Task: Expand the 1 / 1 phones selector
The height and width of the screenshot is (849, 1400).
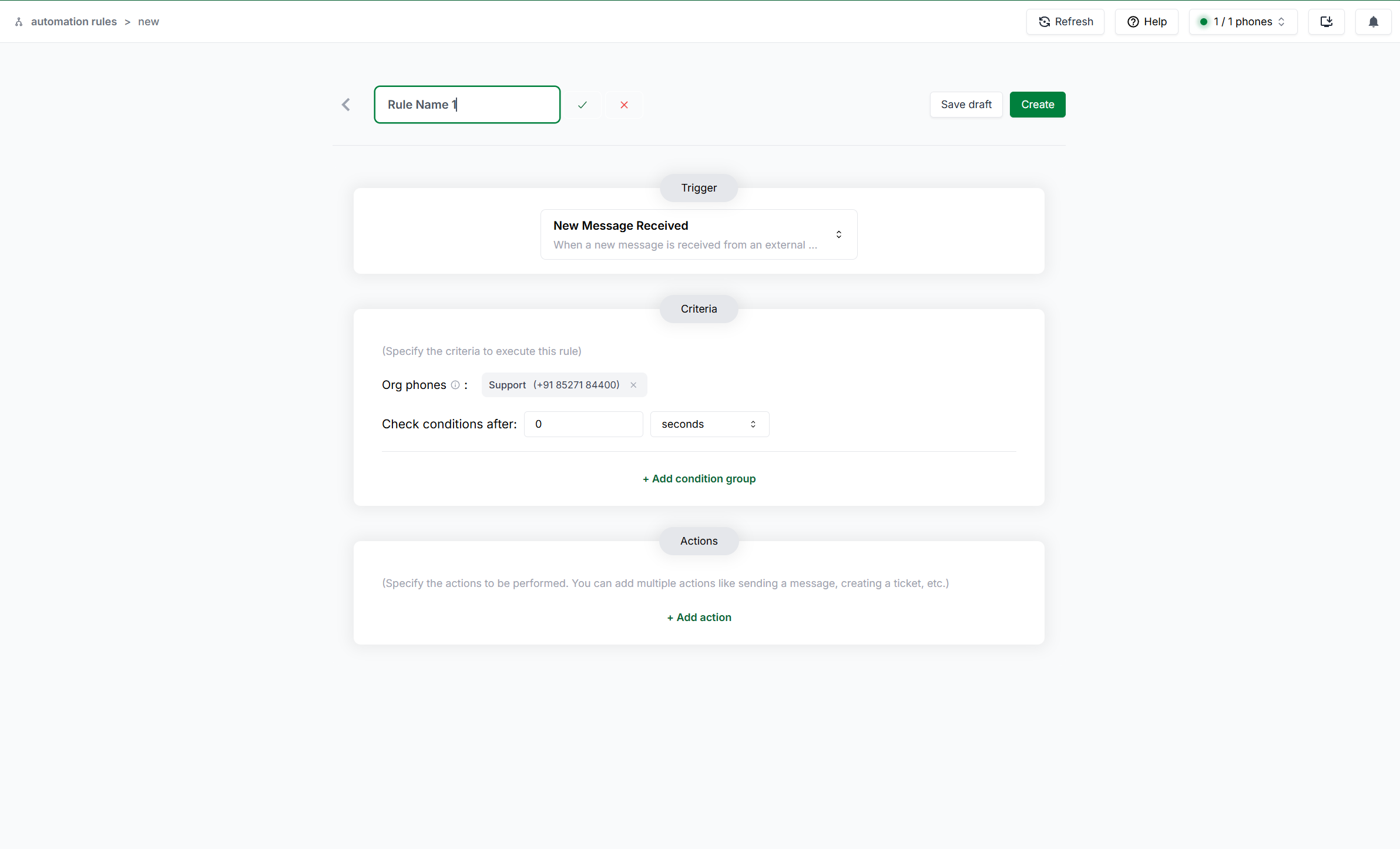Action: (x=1243, y=22)
